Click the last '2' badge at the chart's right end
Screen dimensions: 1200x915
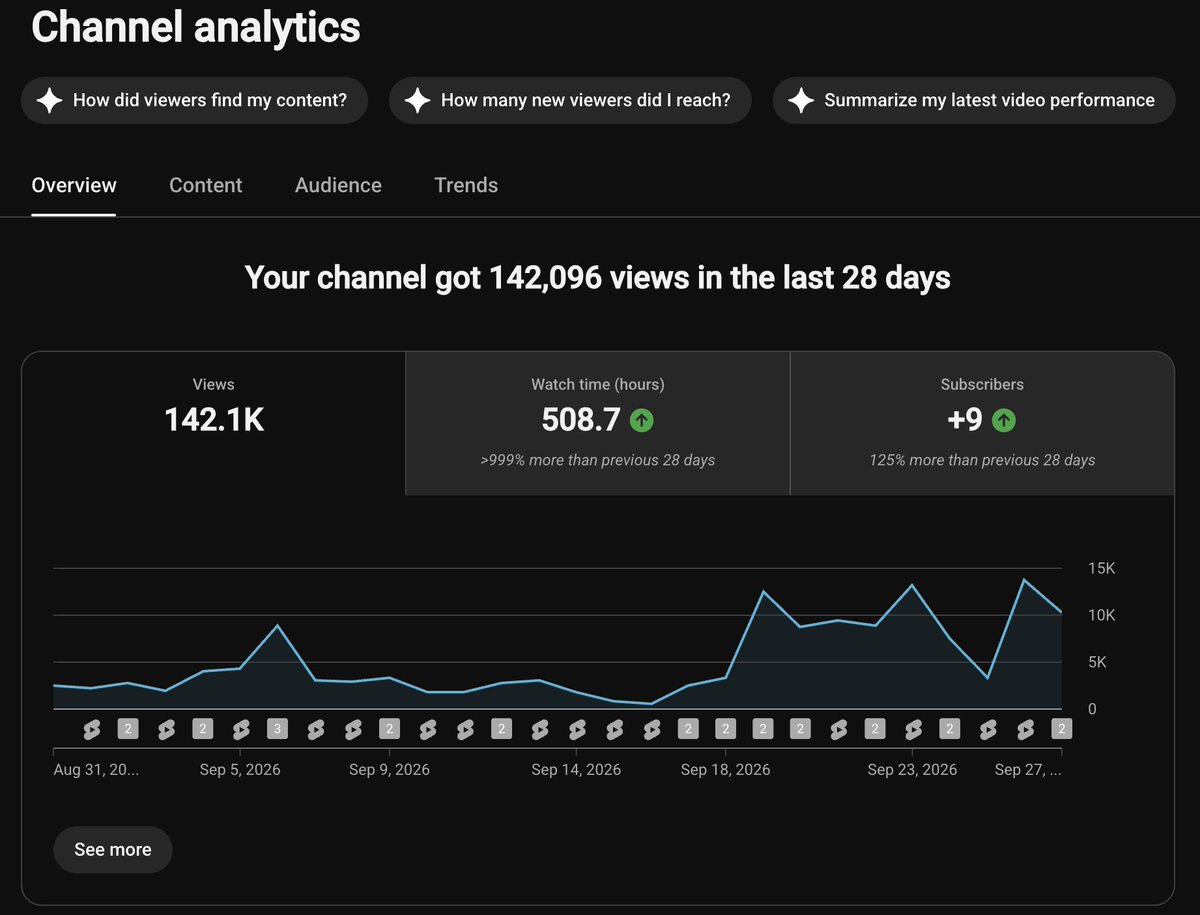1062,729
